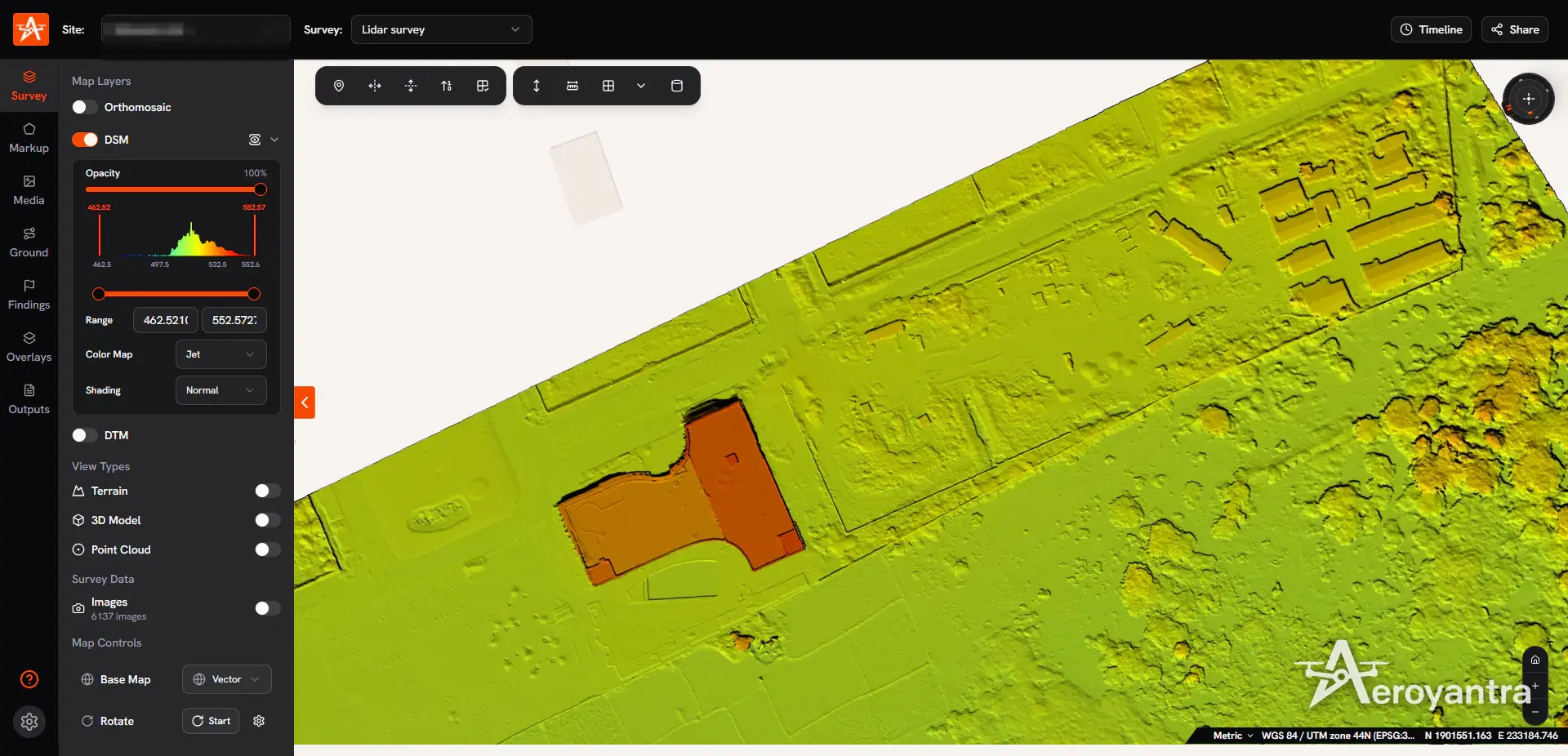1568x756 pixels.
Task: Collapse the side panel with orange arrow
Action: [305, 402]
